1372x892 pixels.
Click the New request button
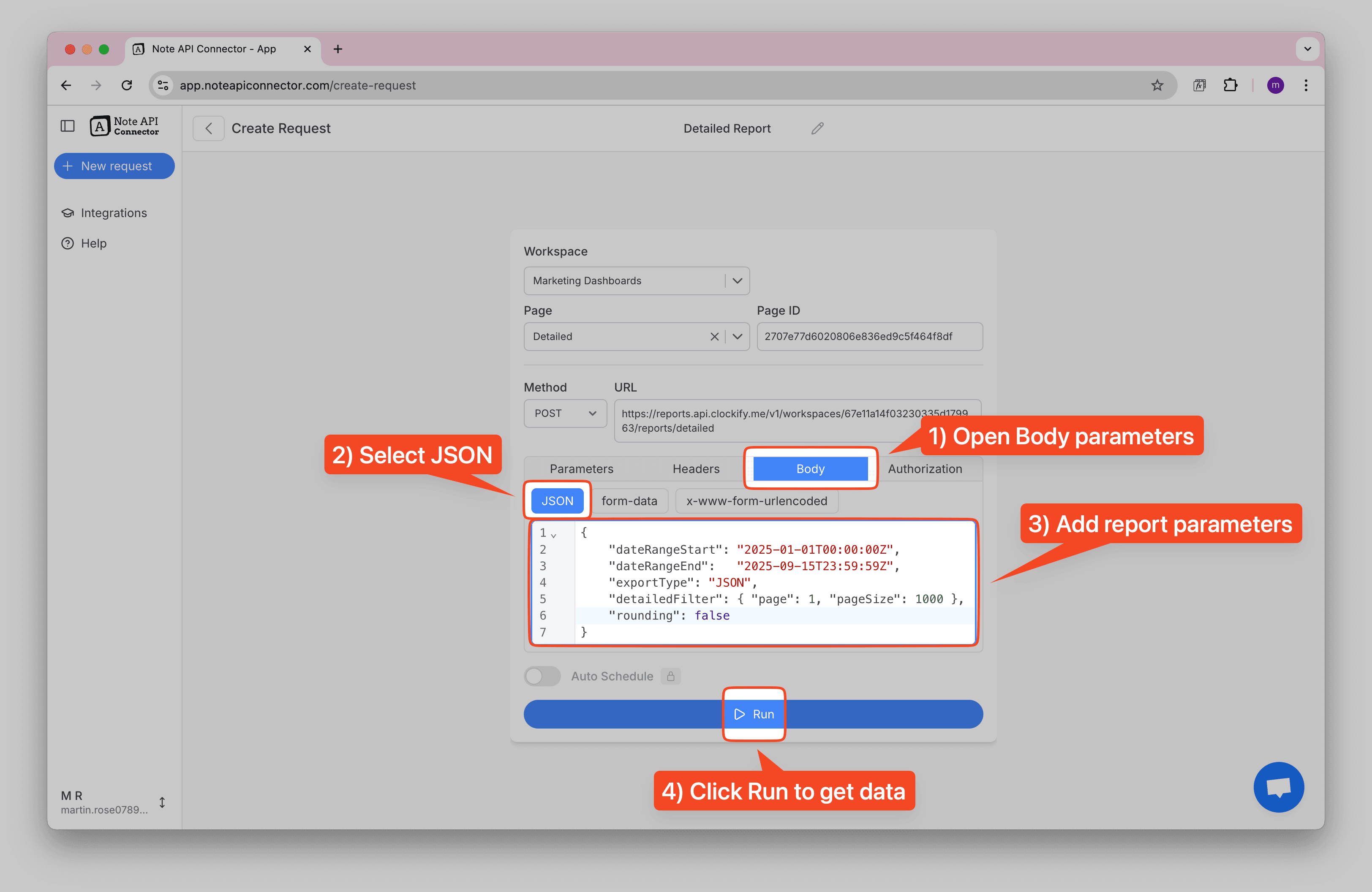114,166
